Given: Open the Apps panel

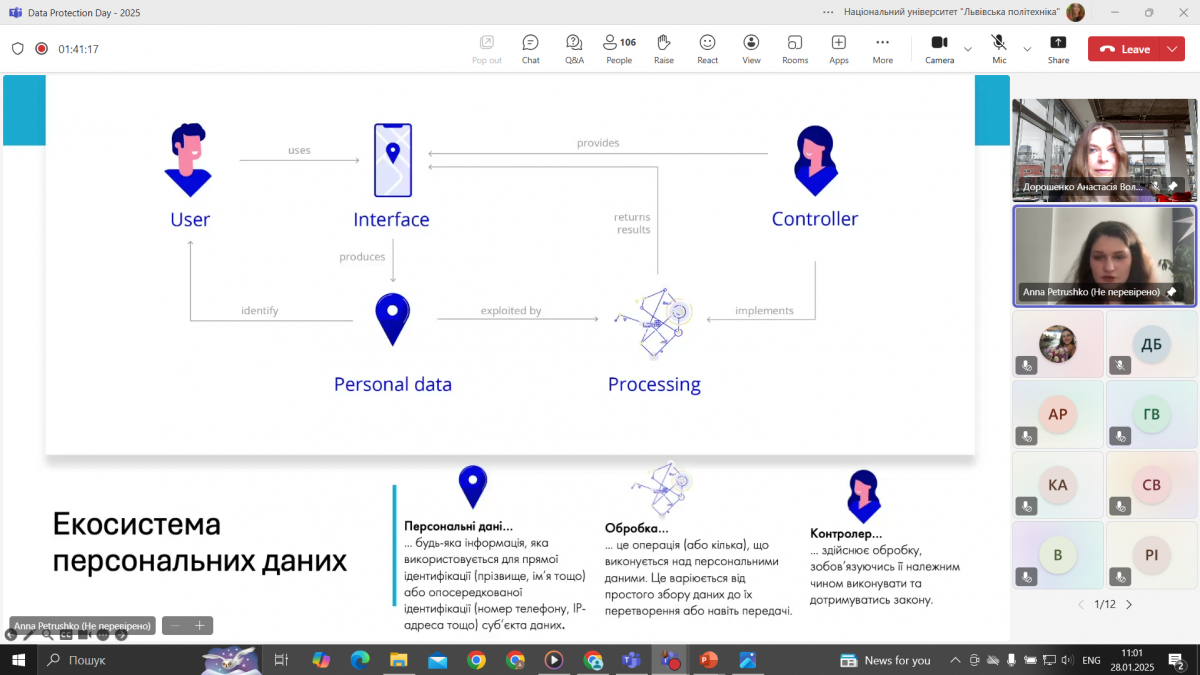Looking at the screenshot, I should tap(838, 48).
